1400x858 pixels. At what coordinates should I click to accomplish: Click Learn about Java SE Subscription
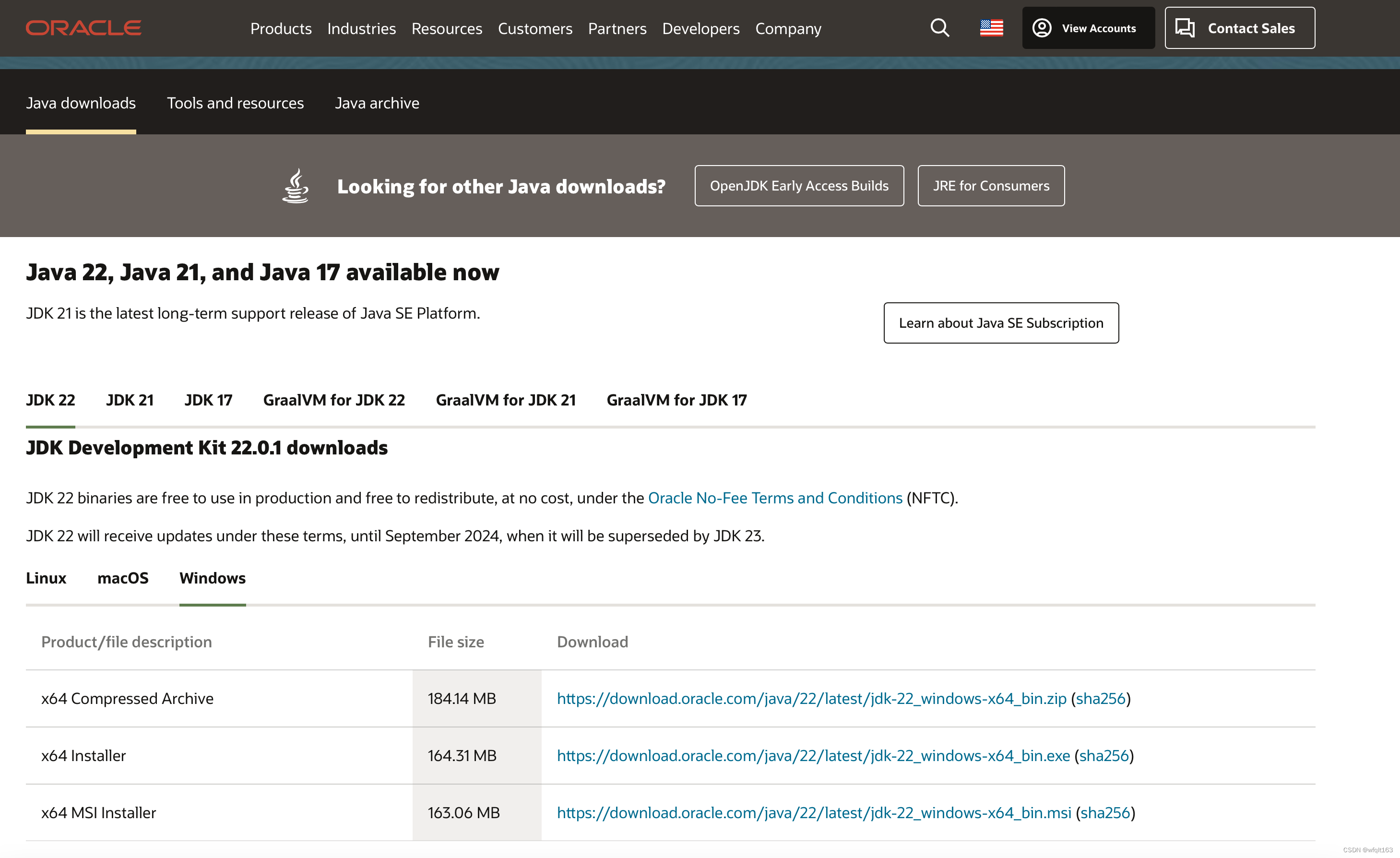1000,323
